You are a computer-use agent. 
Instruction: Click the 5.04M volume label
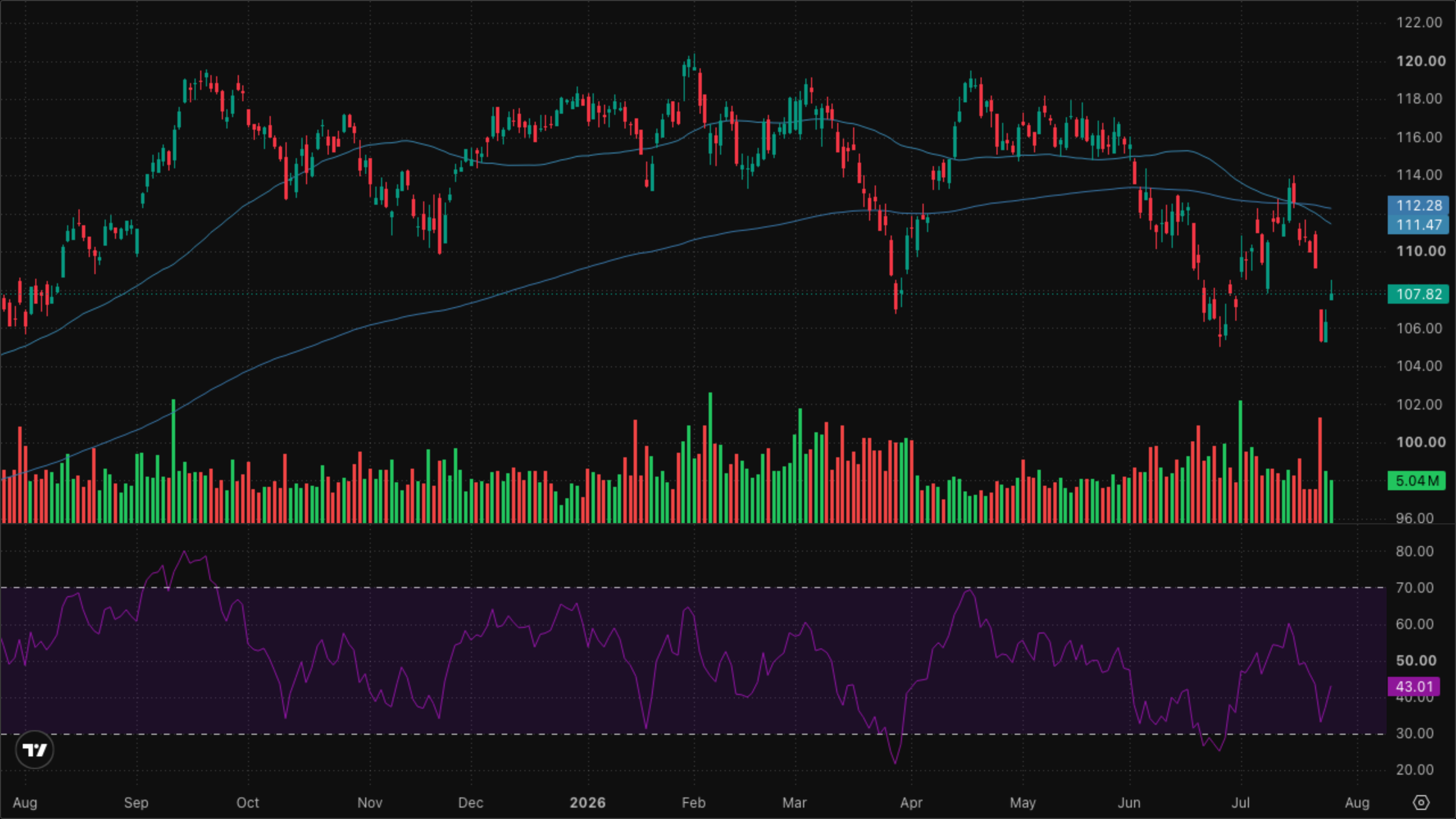click(x=1416, y=481)
